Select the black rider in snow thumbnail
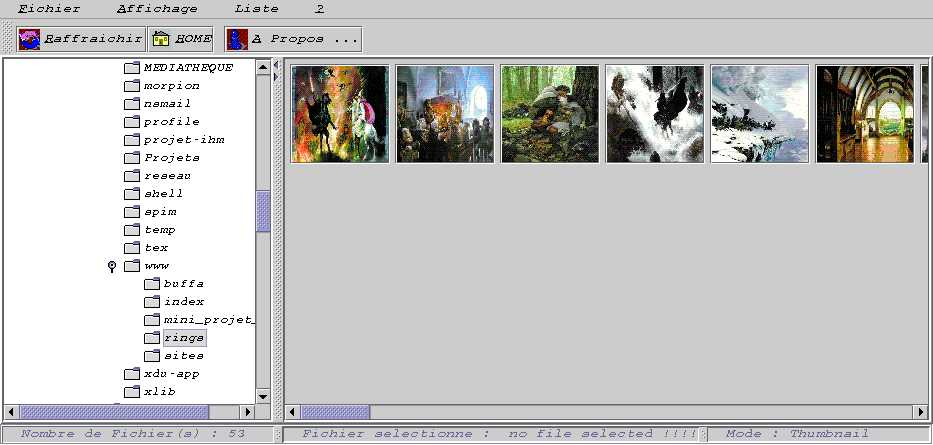 [x=654, y=114]
